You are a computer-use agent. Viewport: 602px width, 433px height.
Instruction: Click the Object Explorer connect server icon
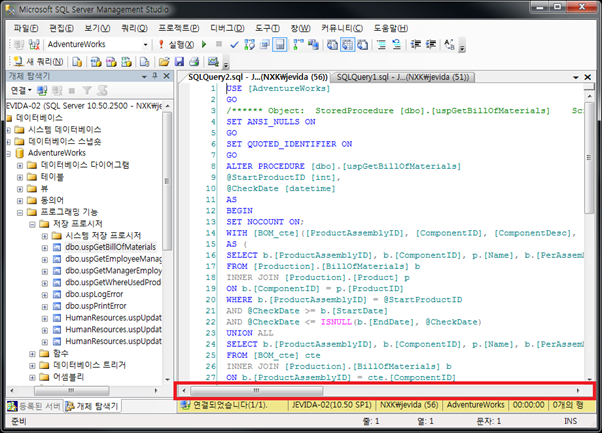click(42, 91)
